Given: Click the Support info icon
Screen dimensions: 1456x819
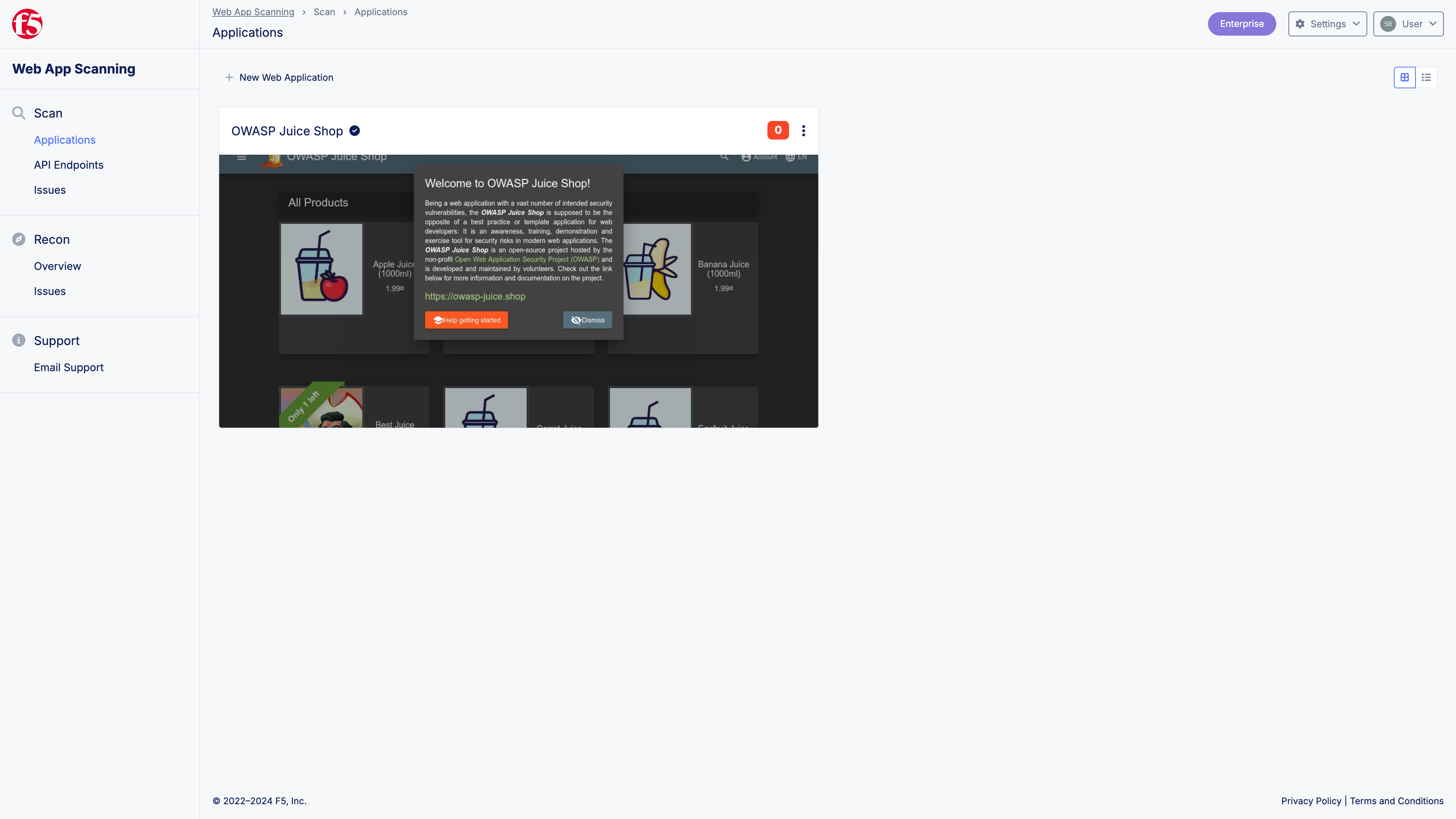Looking at the screenshot, I should (x=19, y=340).
